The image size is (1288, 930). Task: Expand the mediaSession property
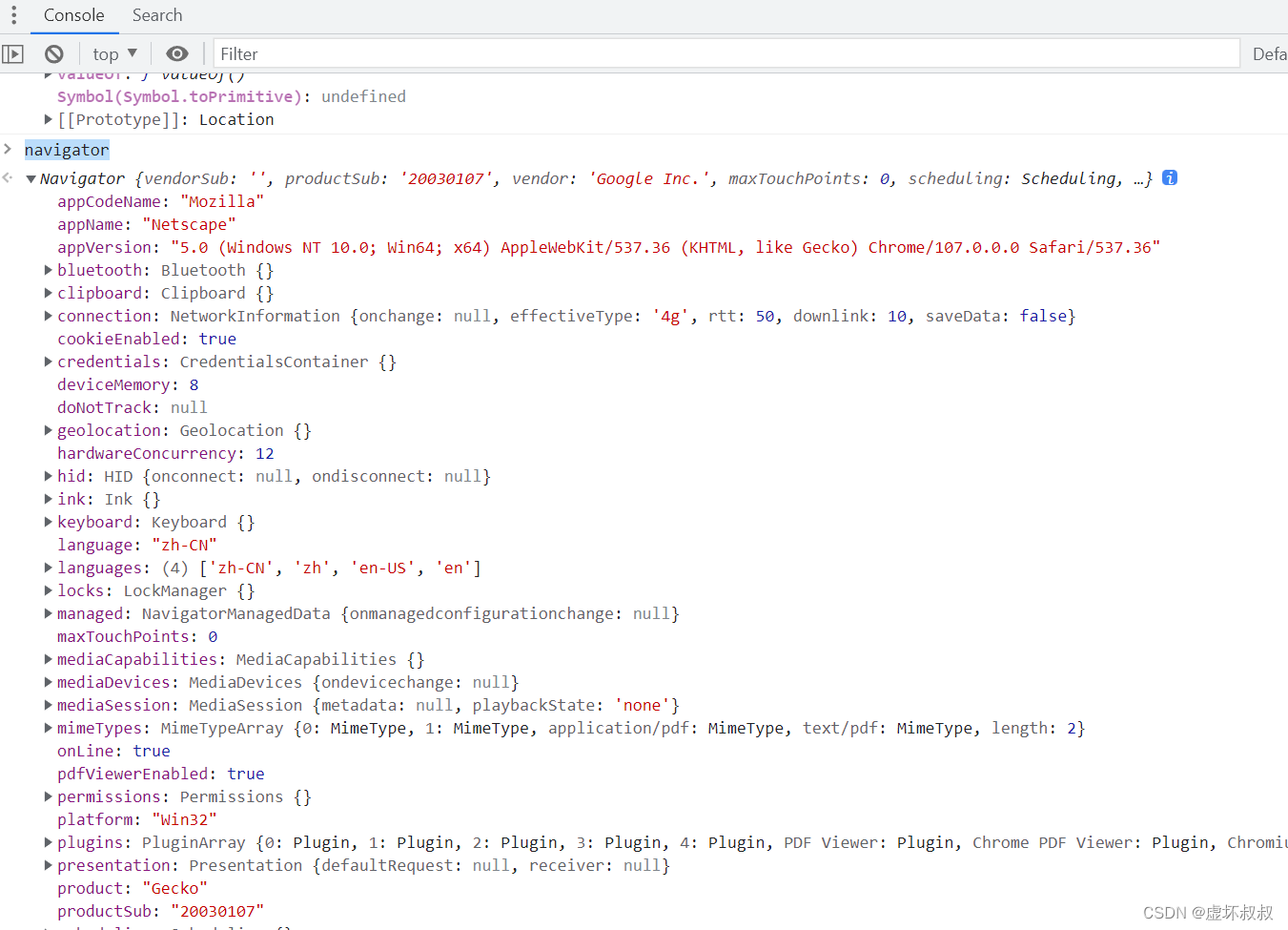coord(48,705)
